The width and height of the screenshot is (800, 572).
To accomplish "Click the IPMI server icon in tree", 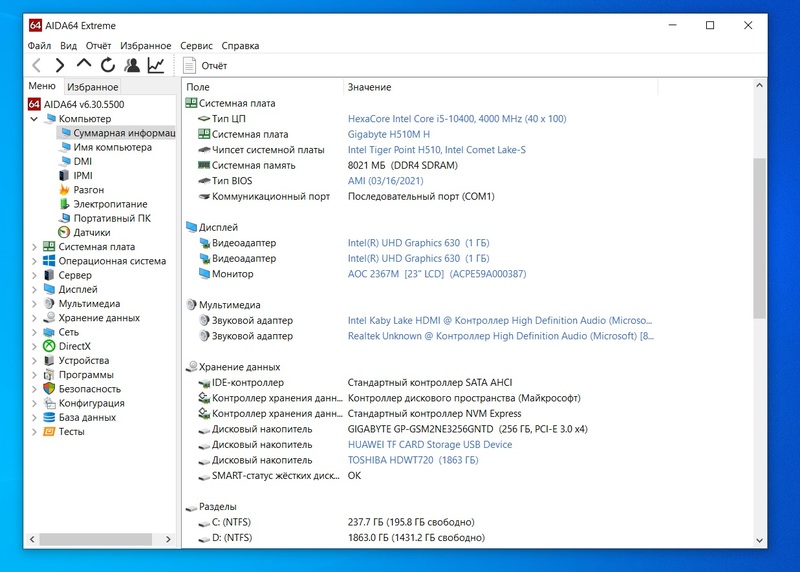I will (x=64, y=176).
